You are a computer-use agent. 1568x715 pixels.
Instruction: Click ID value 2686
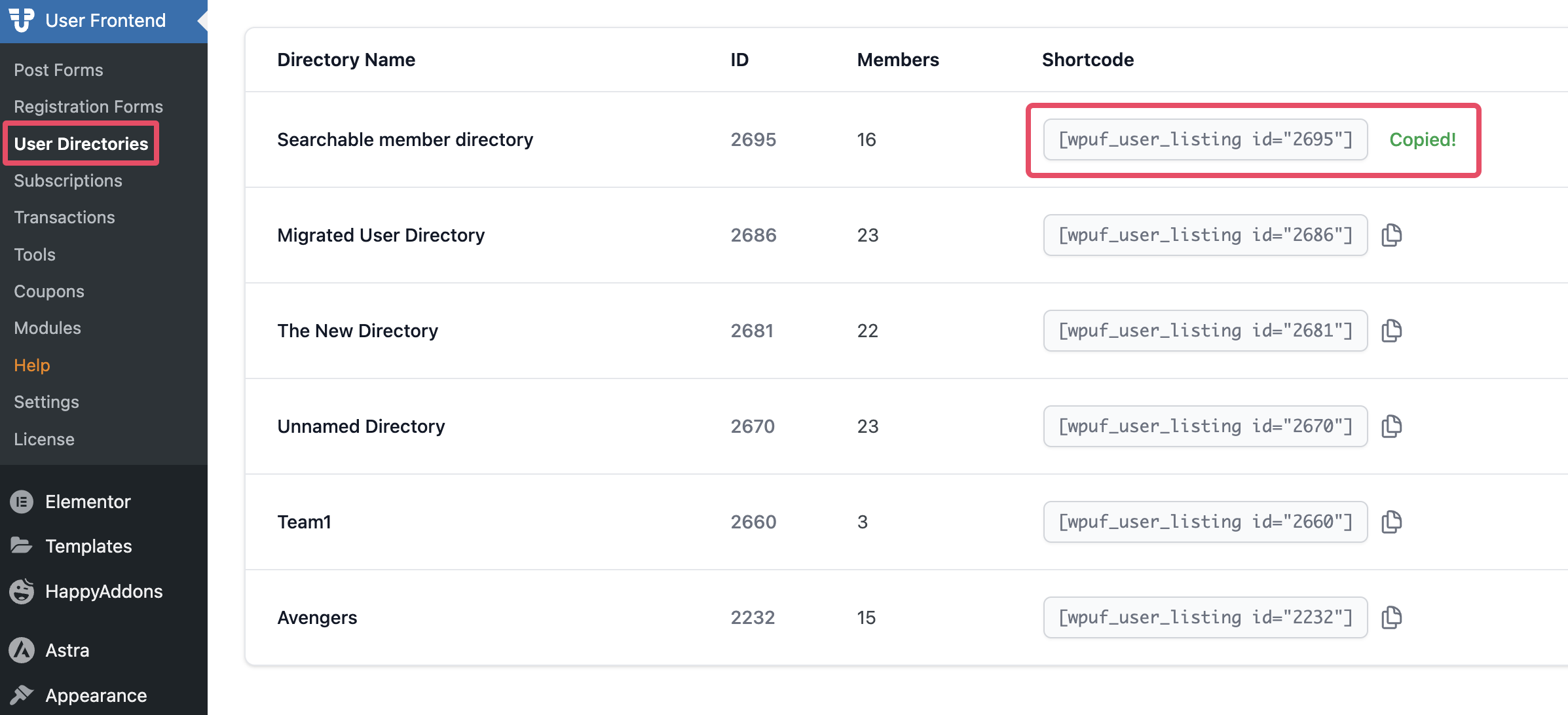[x=753, y=235]
